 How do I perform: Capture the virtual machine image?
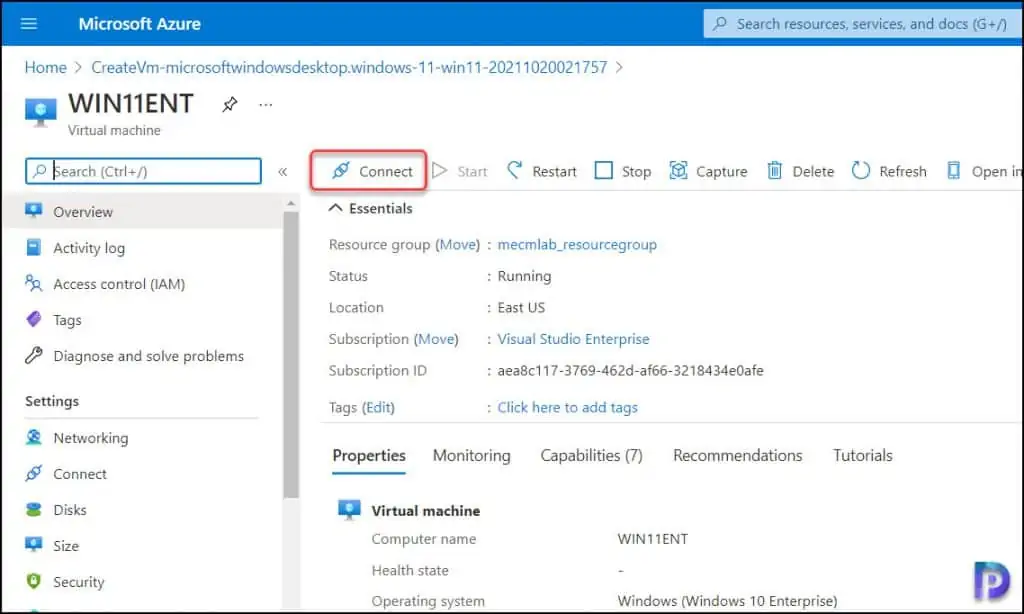pos(709,171)
